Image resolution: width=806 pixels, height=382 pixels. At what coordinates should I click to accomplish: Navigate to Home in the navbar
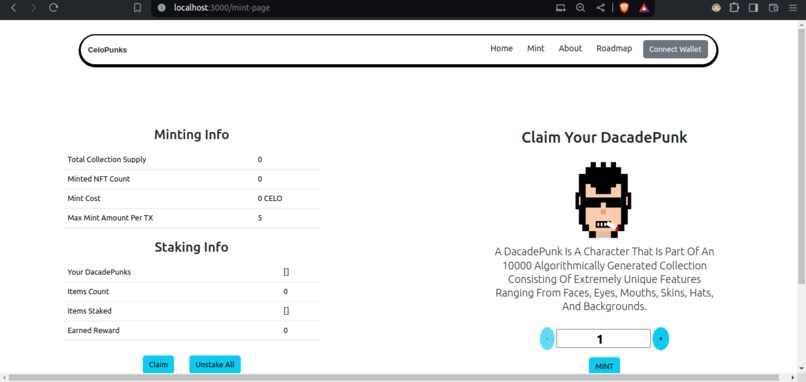click(501, 48)
